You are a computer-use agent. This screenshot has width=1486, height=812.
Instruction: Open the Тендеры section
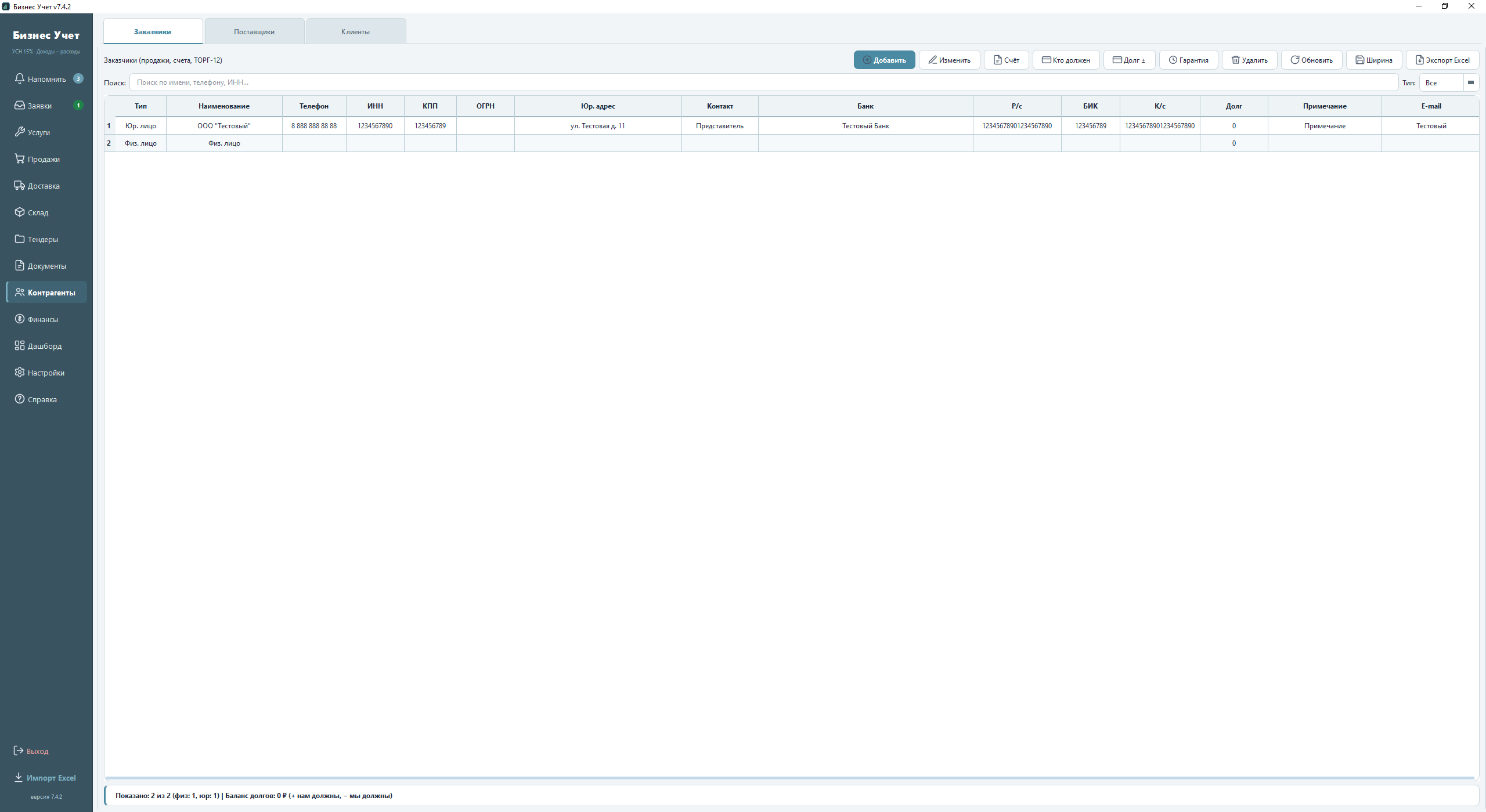click(46, 239)
